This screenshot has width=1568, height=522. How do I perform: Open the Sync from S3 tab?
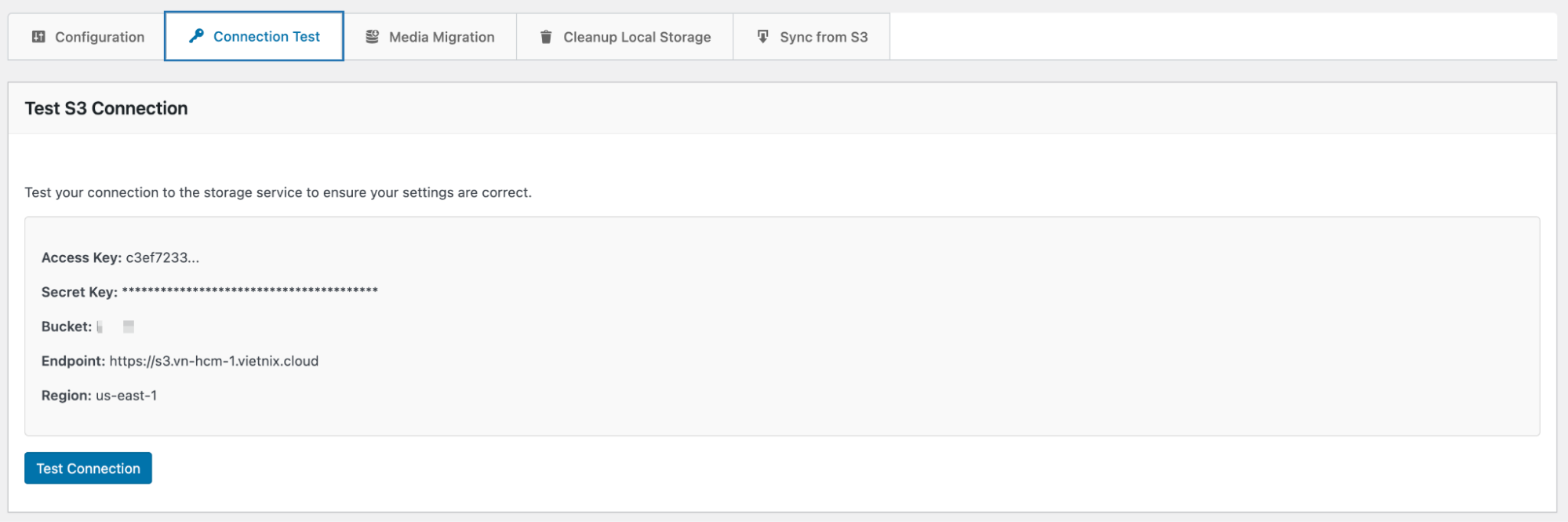coord(823,37)
